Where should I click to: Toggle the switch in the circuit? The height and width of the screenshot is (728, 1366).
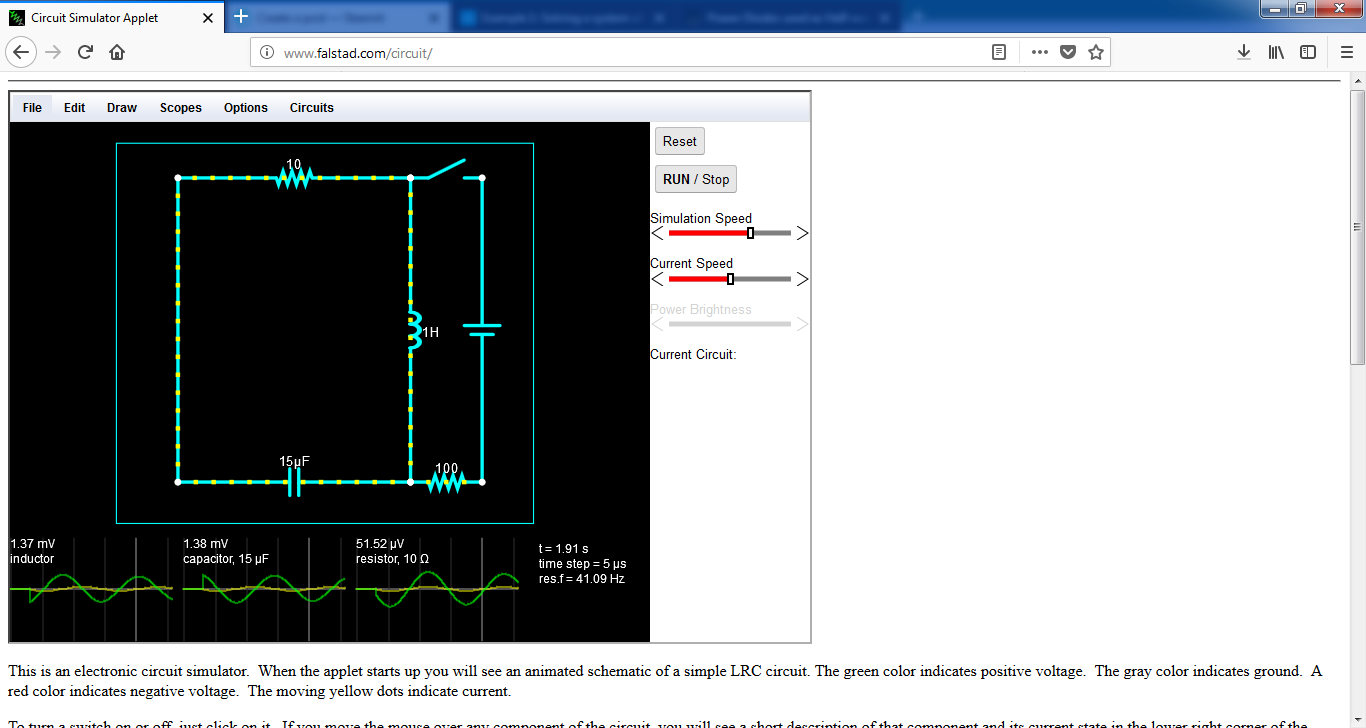pyautogui.click(x=447, y=169)
